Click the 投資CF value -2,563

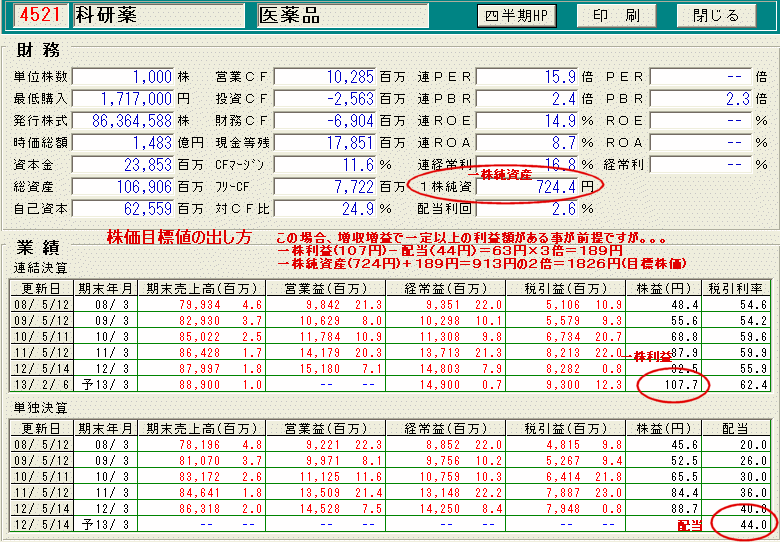(325, 99)
